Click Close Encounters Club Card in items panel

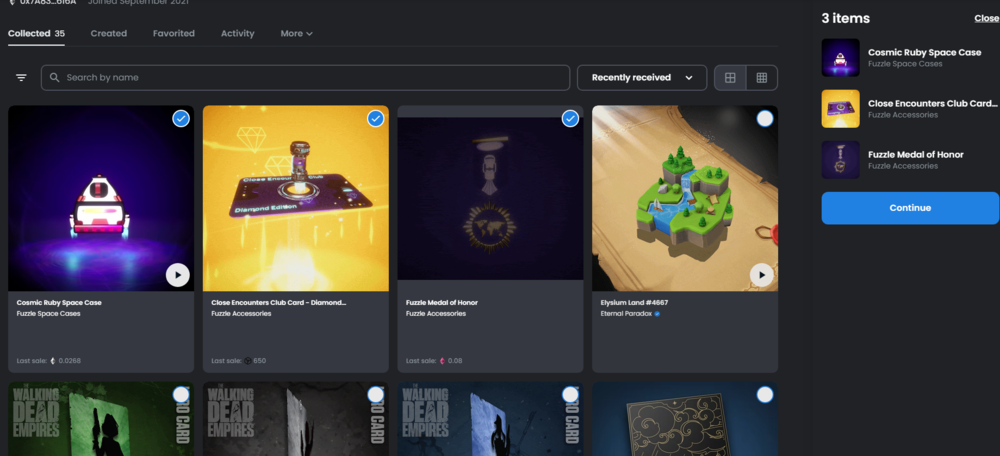(x=932, y=103)
